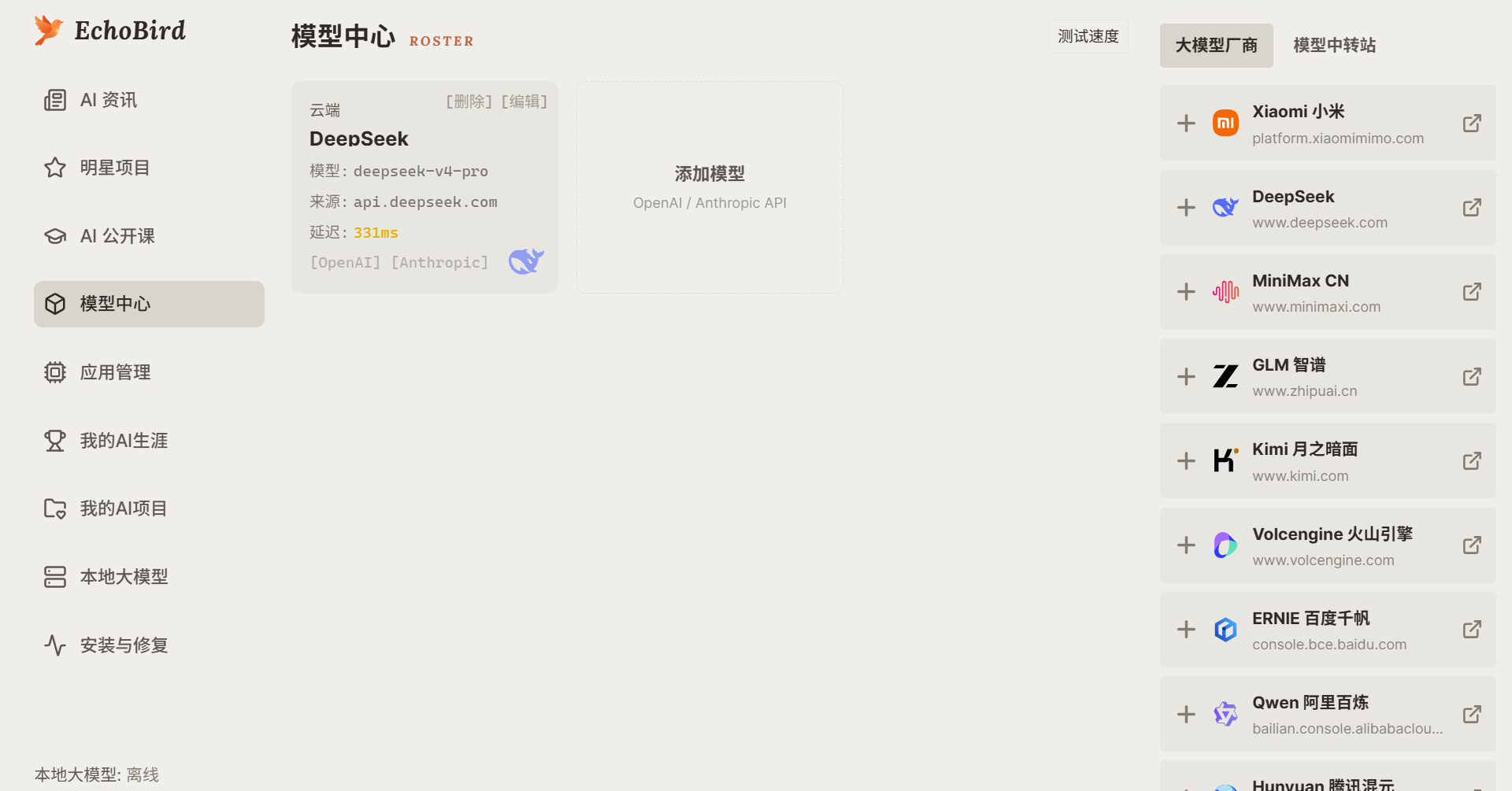Open Baidu console external link icon

click(1472, 630)
